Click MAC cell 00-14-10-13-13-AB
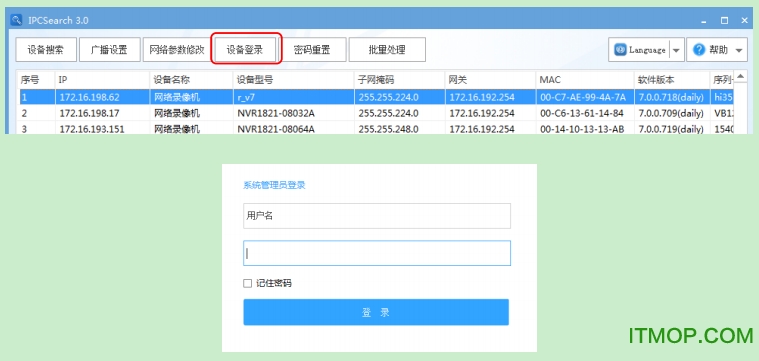The width and height of the screenshot is (759, 361). (x=582, y=129)
